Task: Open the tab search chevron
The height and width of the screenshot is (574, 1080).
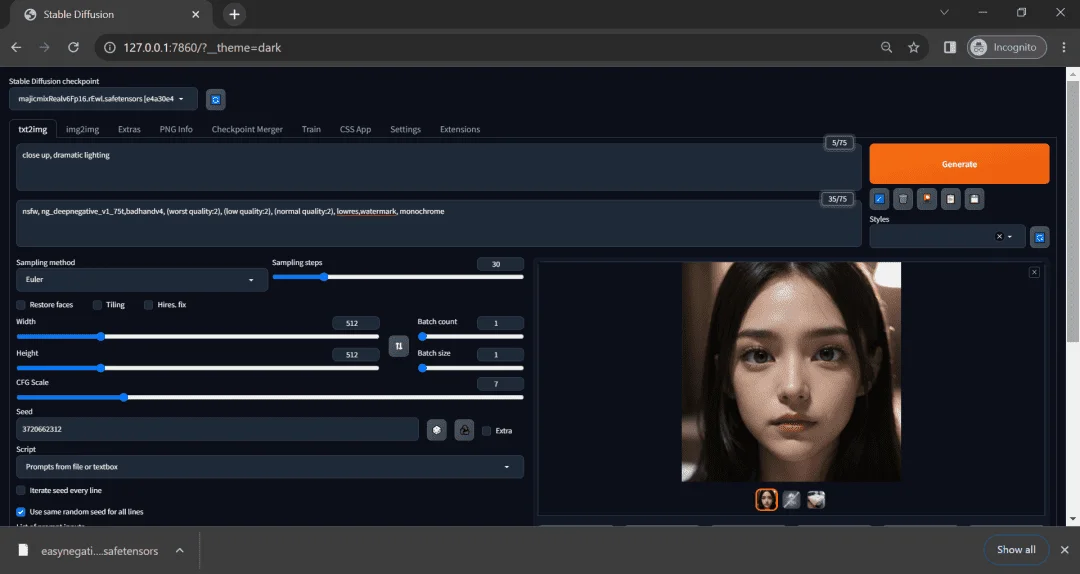Action: click(x=944, y=12)
